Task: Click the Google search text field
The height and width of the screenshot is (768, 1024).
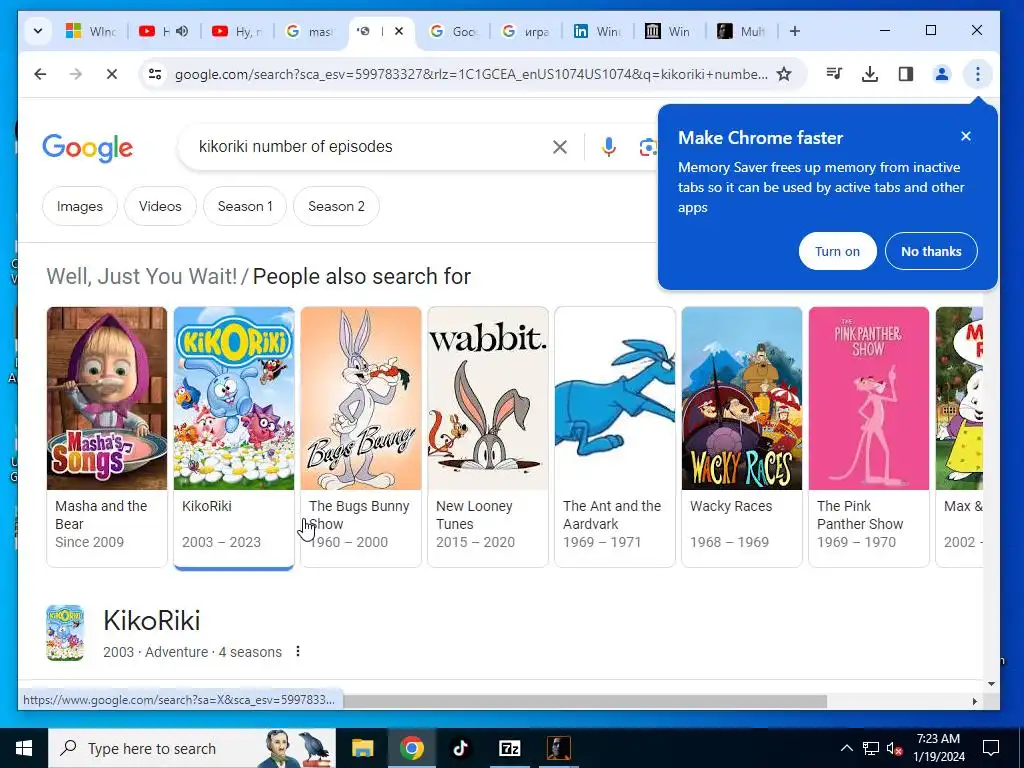Action: pos(366,146)
